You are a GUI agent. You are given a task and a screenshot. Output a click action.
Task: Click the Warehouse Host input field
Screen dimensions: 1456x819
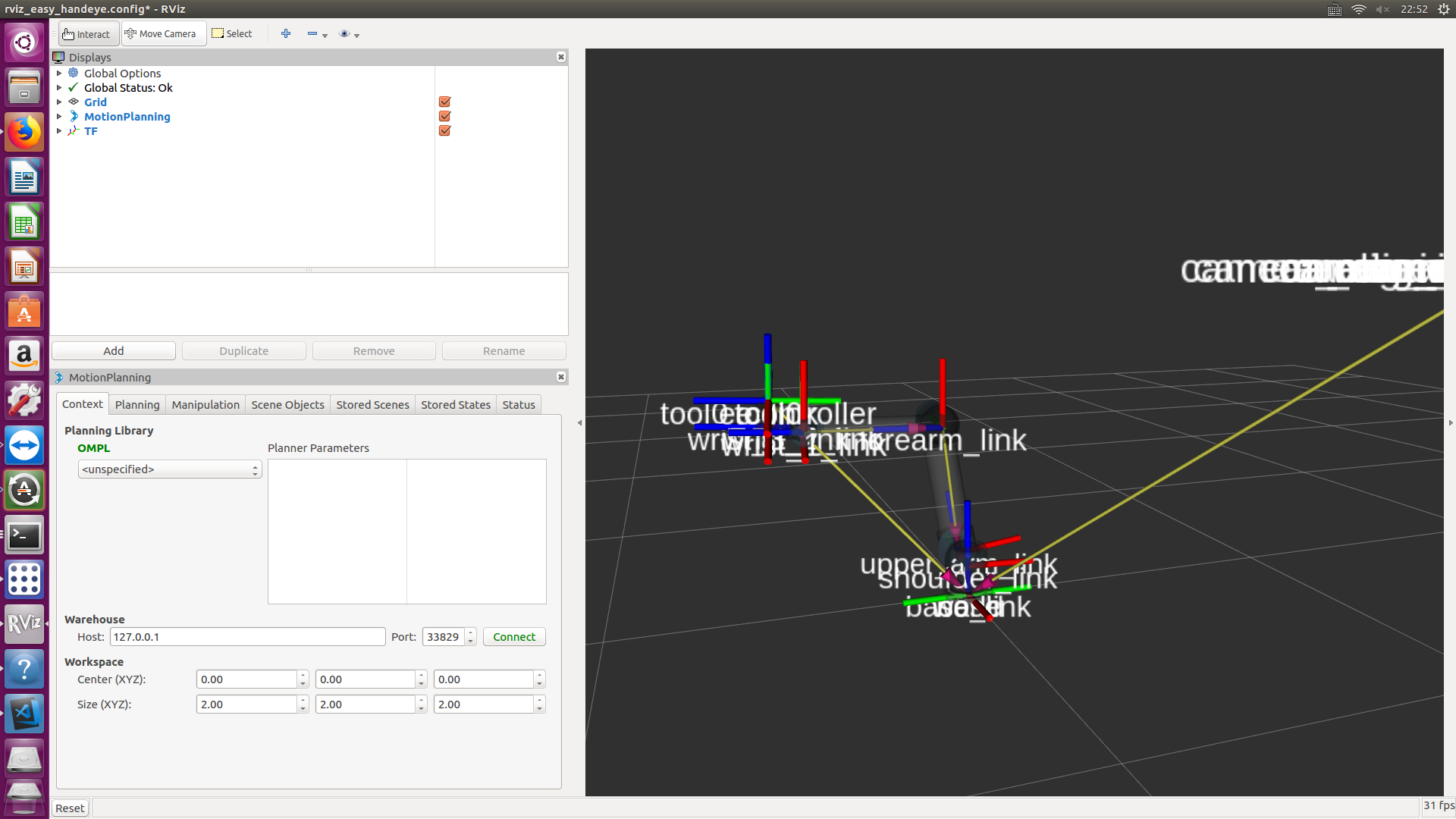(x=247, y=636)
